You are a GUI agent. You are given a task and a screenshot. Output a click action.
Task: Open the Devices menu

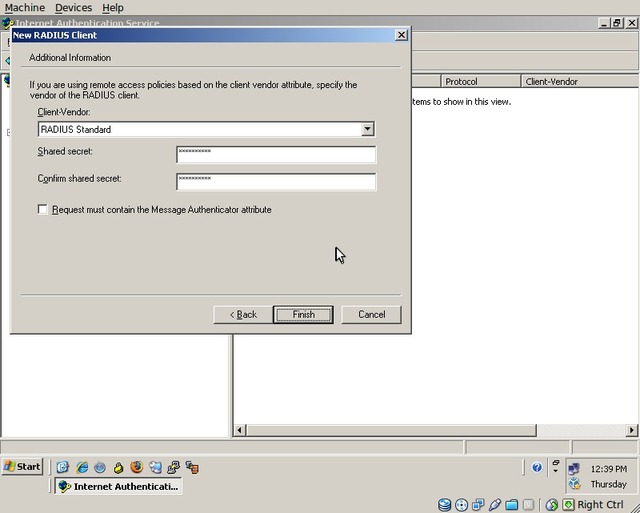pos(73,8)
